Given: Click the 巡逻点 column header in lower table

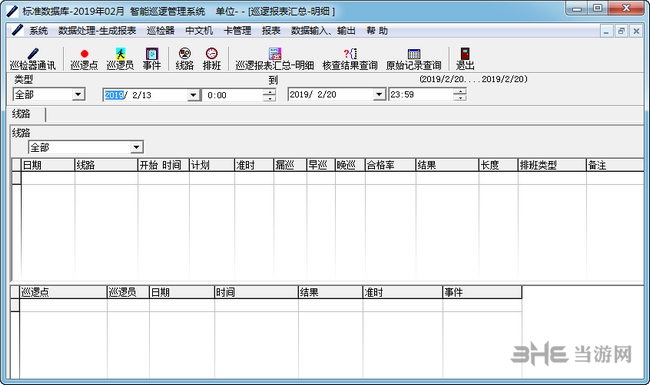Looking at the screenshot, I should [63, 292].
